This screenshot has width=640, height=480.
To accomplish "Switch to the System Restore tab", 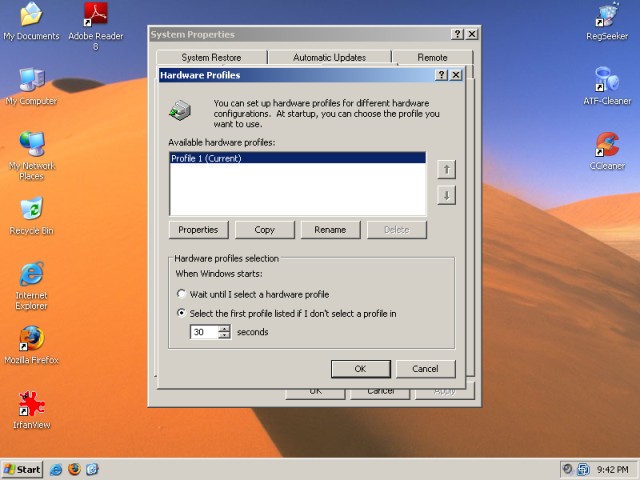I will coord(211,58).
